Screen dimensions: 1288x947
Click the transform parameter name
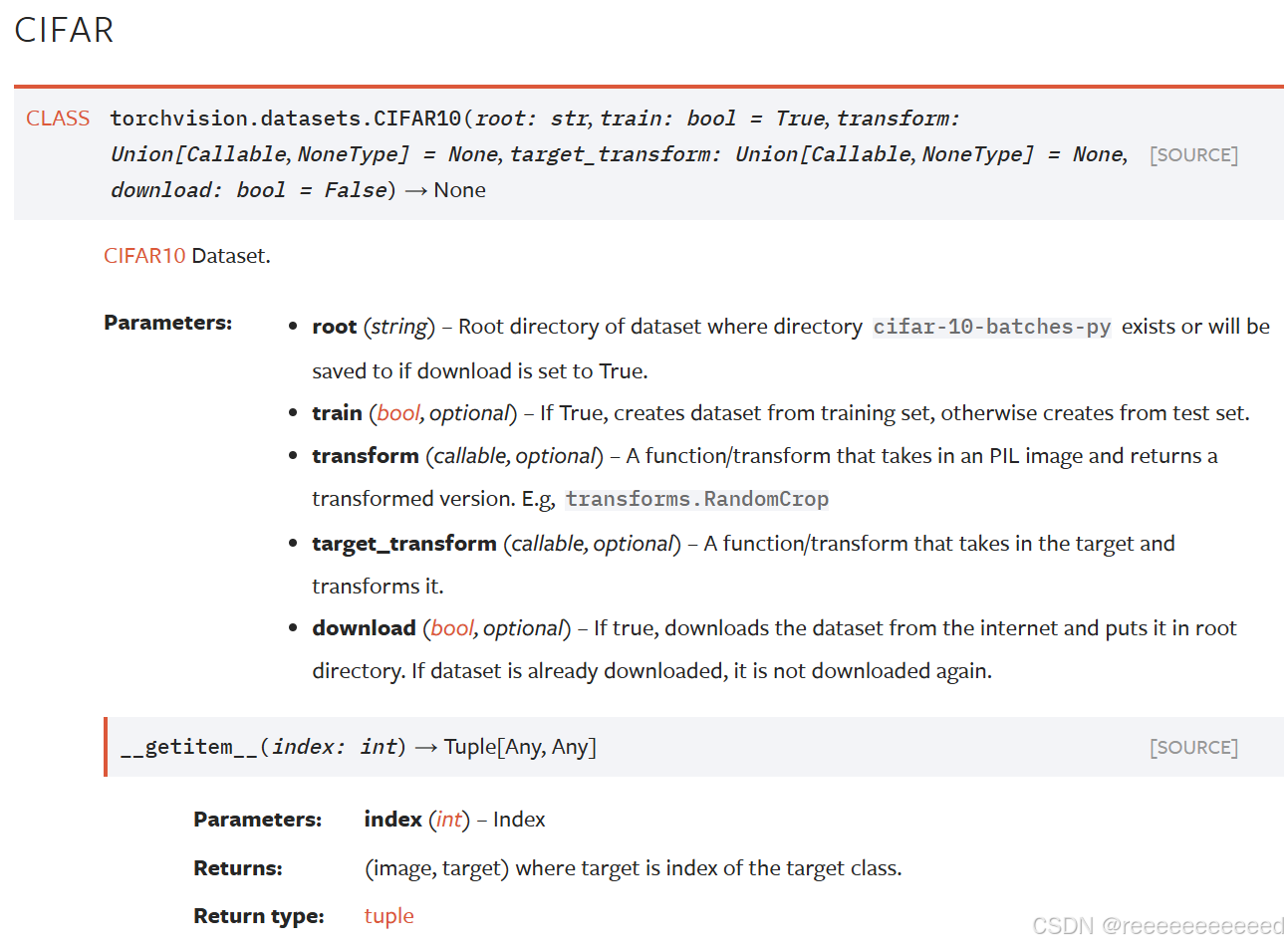click(x=365, y=455)
